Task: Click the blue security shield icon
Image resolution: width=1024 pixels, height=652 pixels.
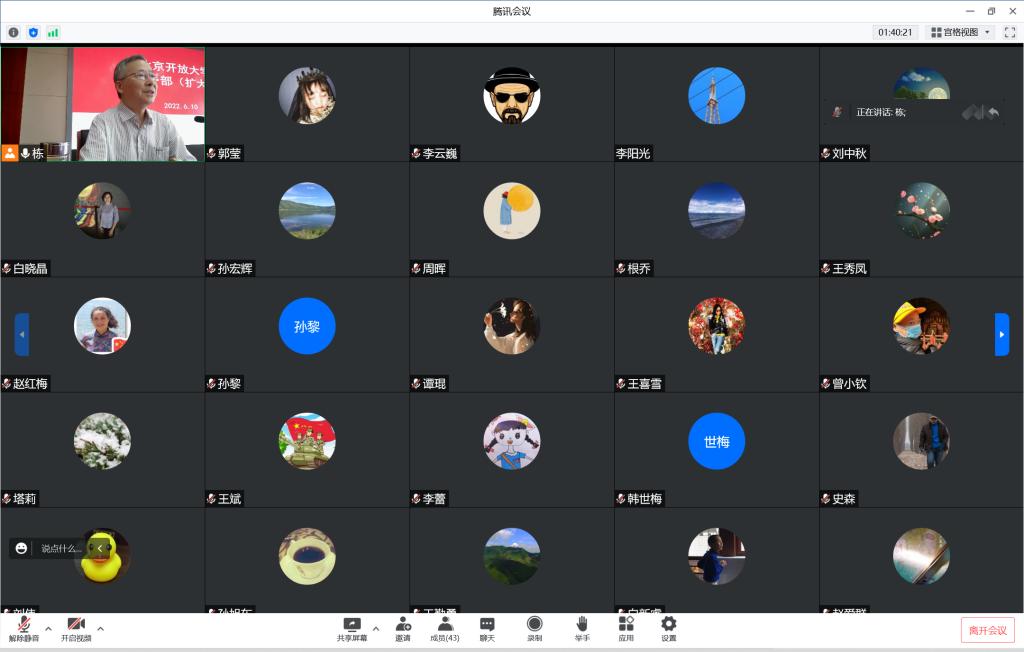Action: (x=33, y=32)
